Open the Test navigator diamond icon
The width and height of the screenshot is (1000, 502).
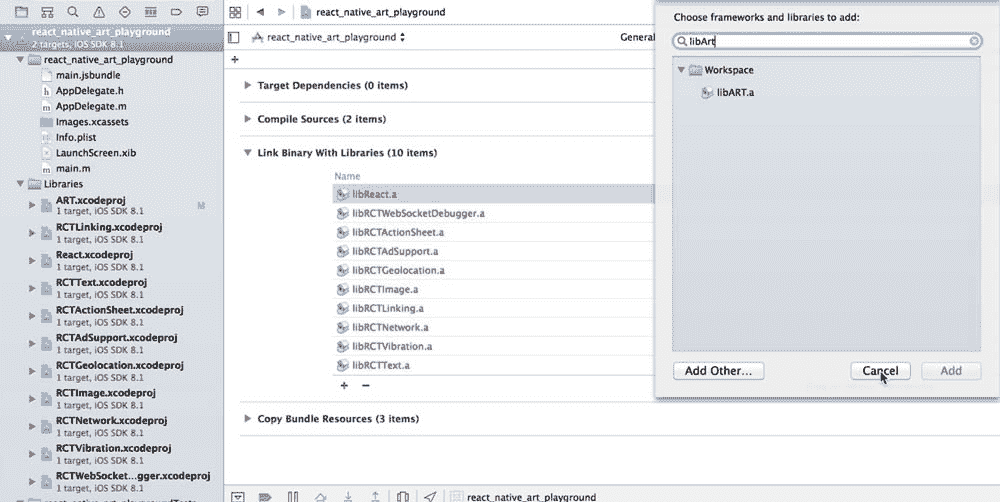[124, 11]
